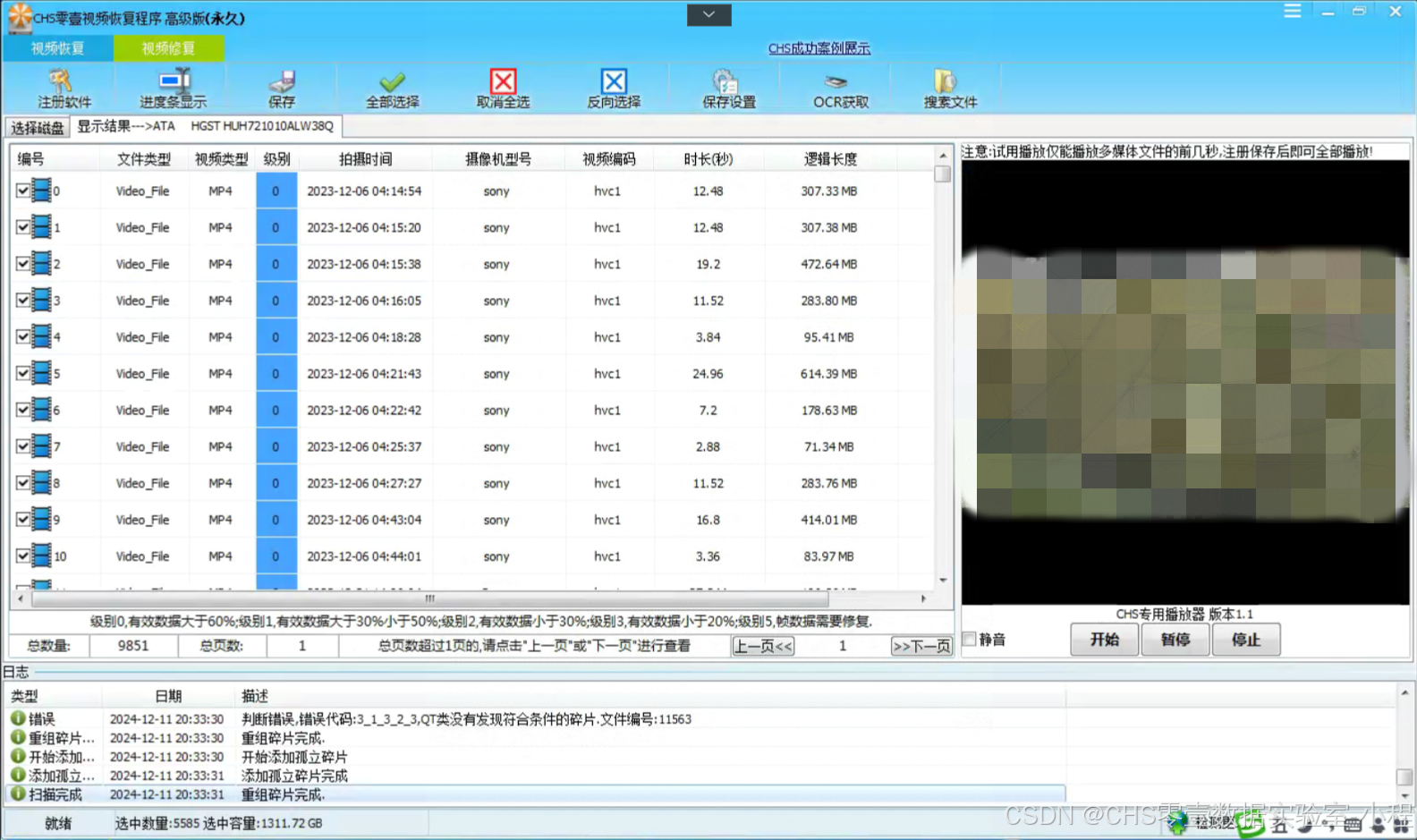1417x840 pixels.
Task: Click the video preview area
Action: tap(1185, 383)
